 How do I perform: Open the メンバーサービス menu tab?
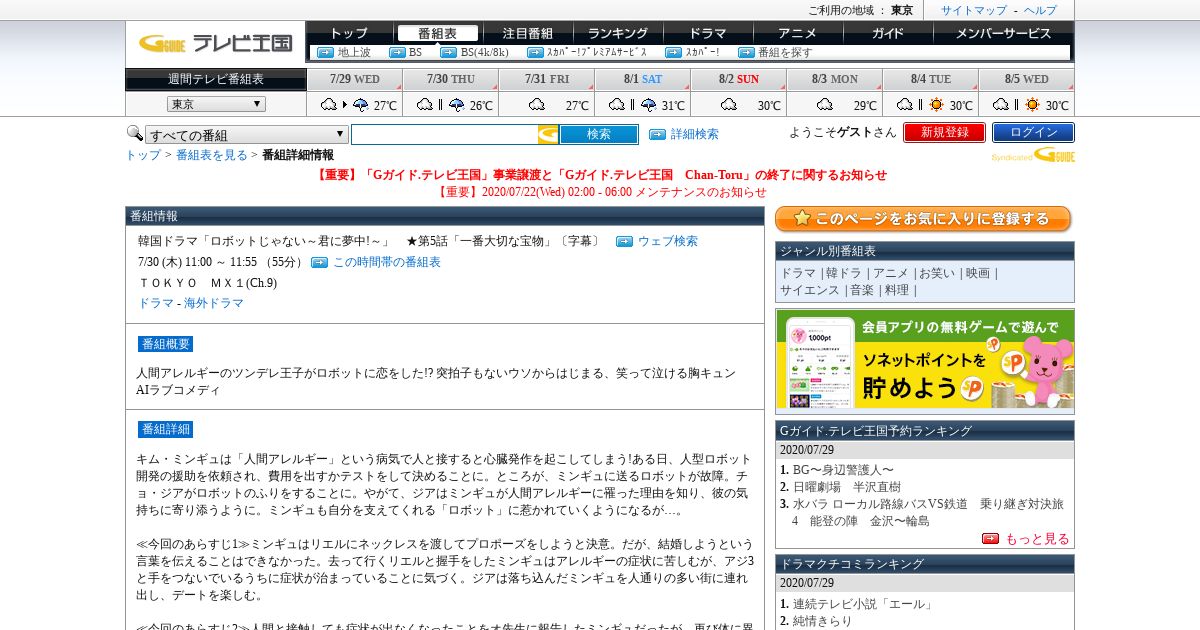[1003, 33]
